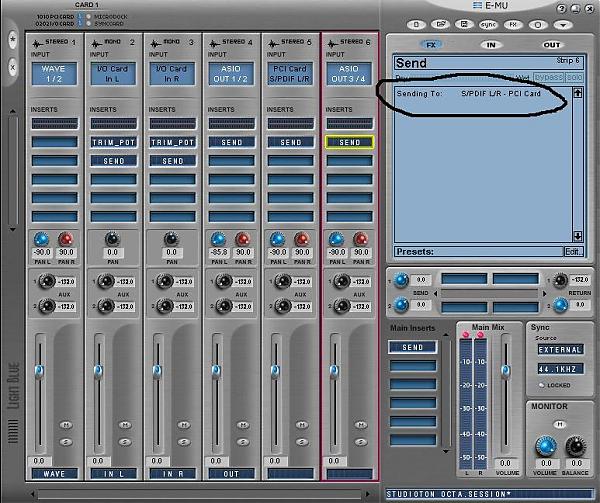The height and width of the screenshot is (503, 600).
Task: Click the scroll down arrow in Send panel
Action: [x=576, y=236]
